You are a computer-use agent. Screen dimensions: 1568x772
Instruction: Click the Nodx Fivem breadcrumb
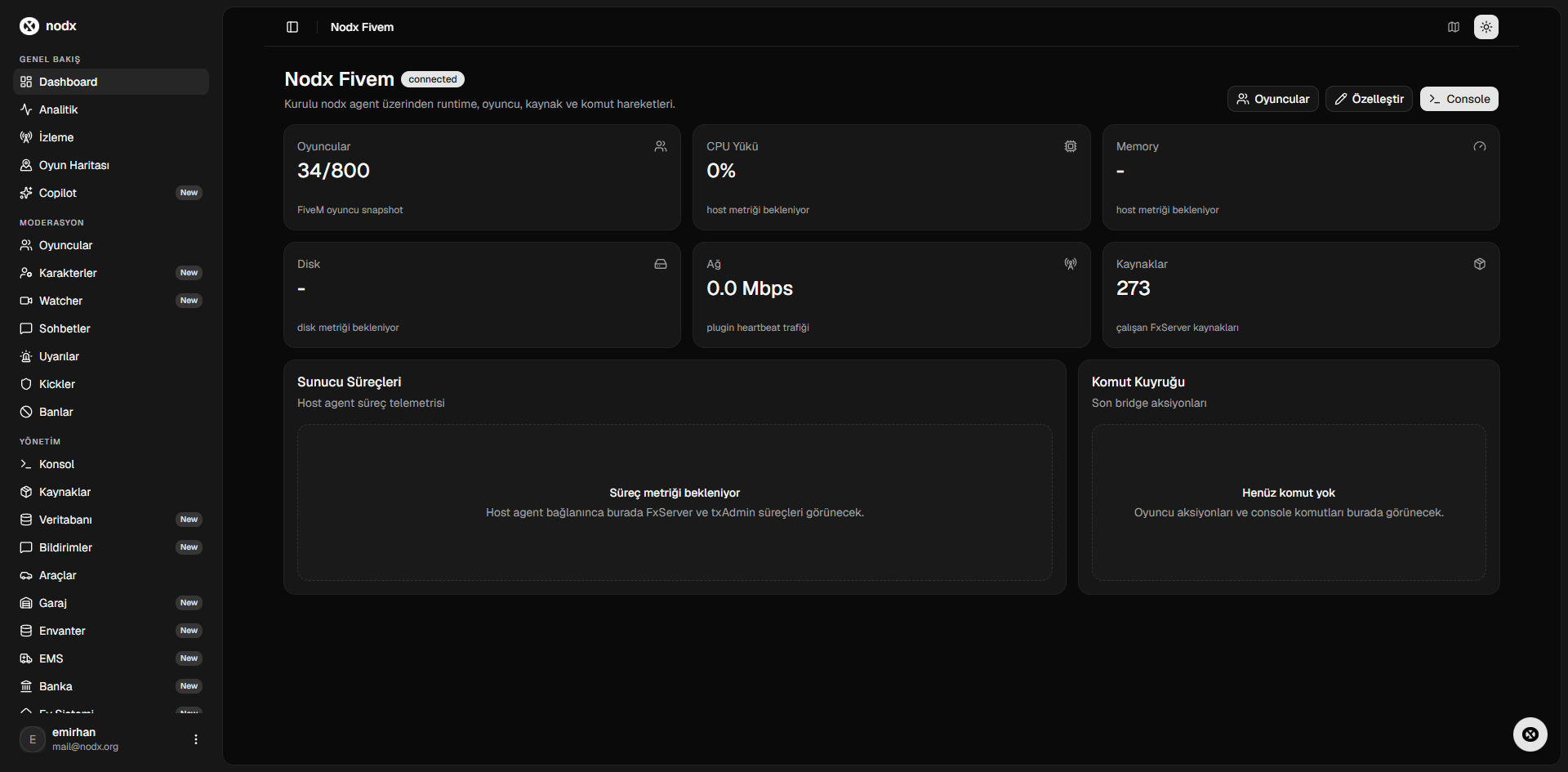tap(362, 27)
